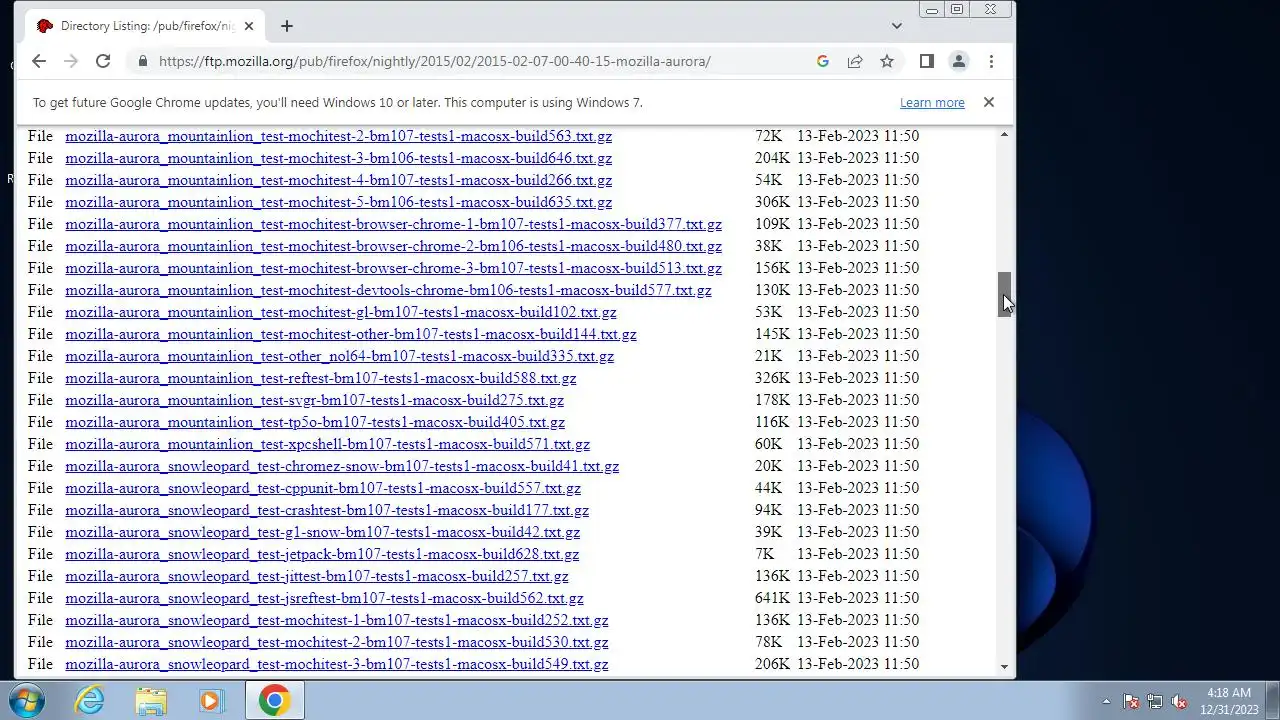Reload the directory listing page
Image resolution: width=1280 pixels, height=720 pixels.
(x=102, y=61)
